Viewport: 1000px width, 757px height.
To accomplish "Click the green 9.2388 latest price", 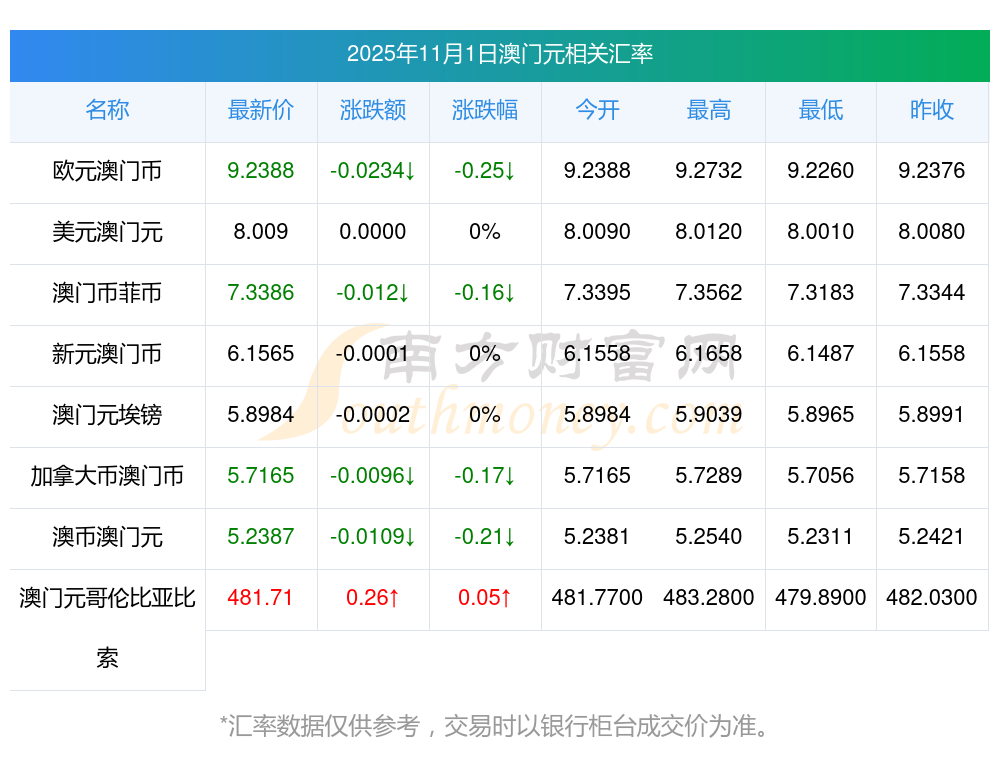I will tap(260, 171).
